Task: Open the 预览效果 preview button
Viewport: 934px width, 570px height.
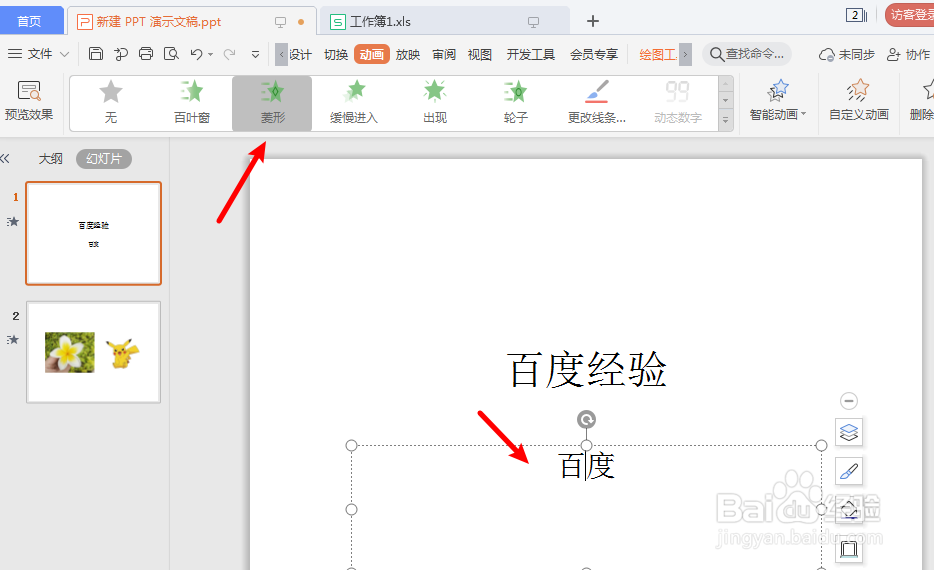Action: coord(29,101)
